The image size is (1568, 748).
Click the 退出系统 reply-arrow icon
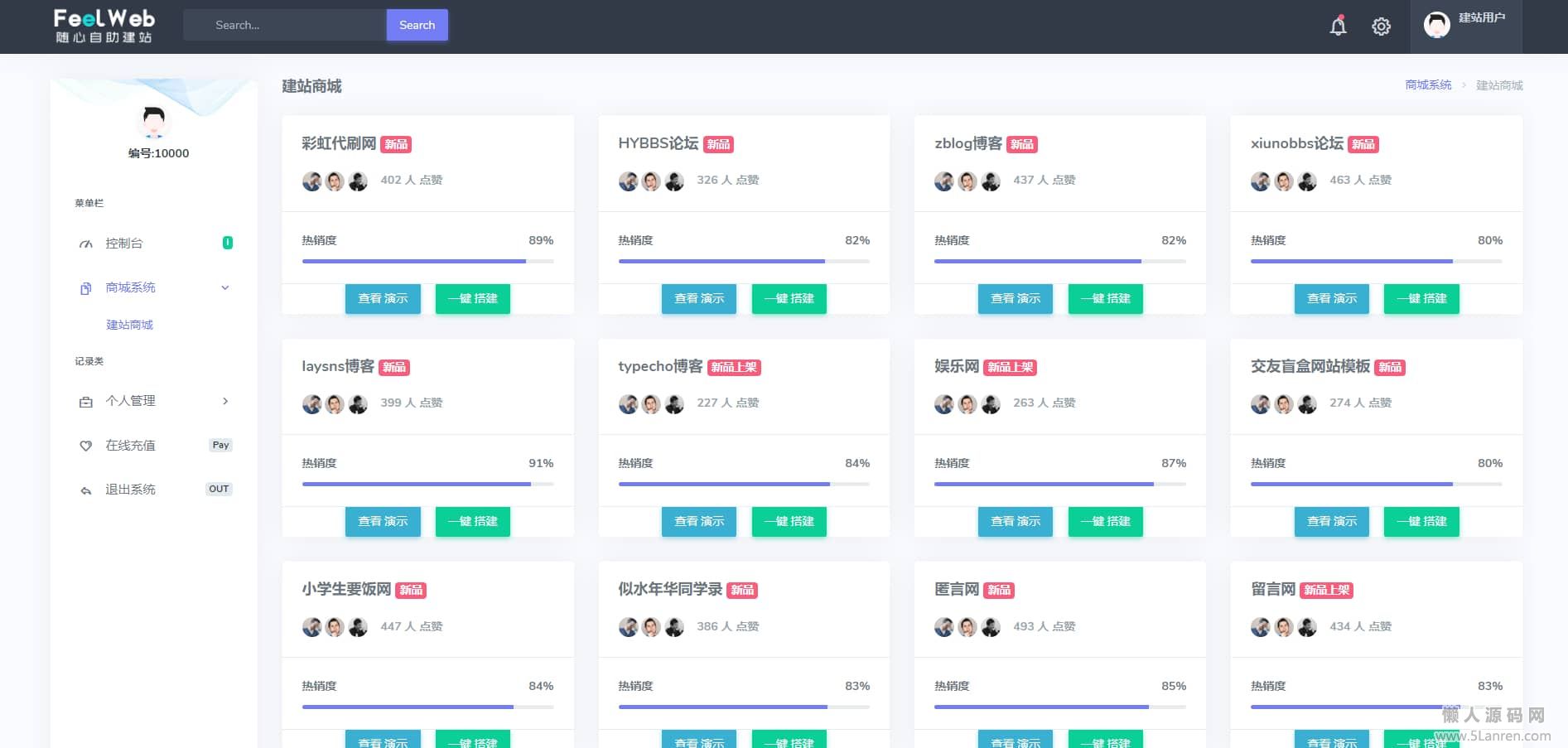[85, 490]
